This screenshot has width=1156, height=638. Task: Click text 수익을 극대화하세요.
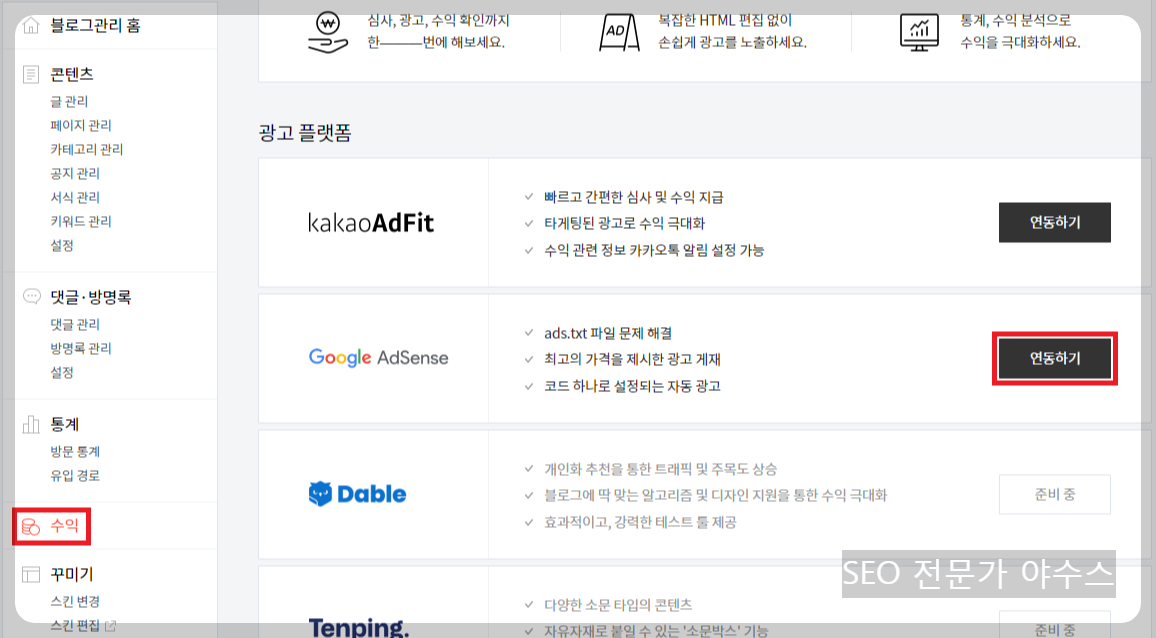pyautogui.click(x=1020, y=42)
